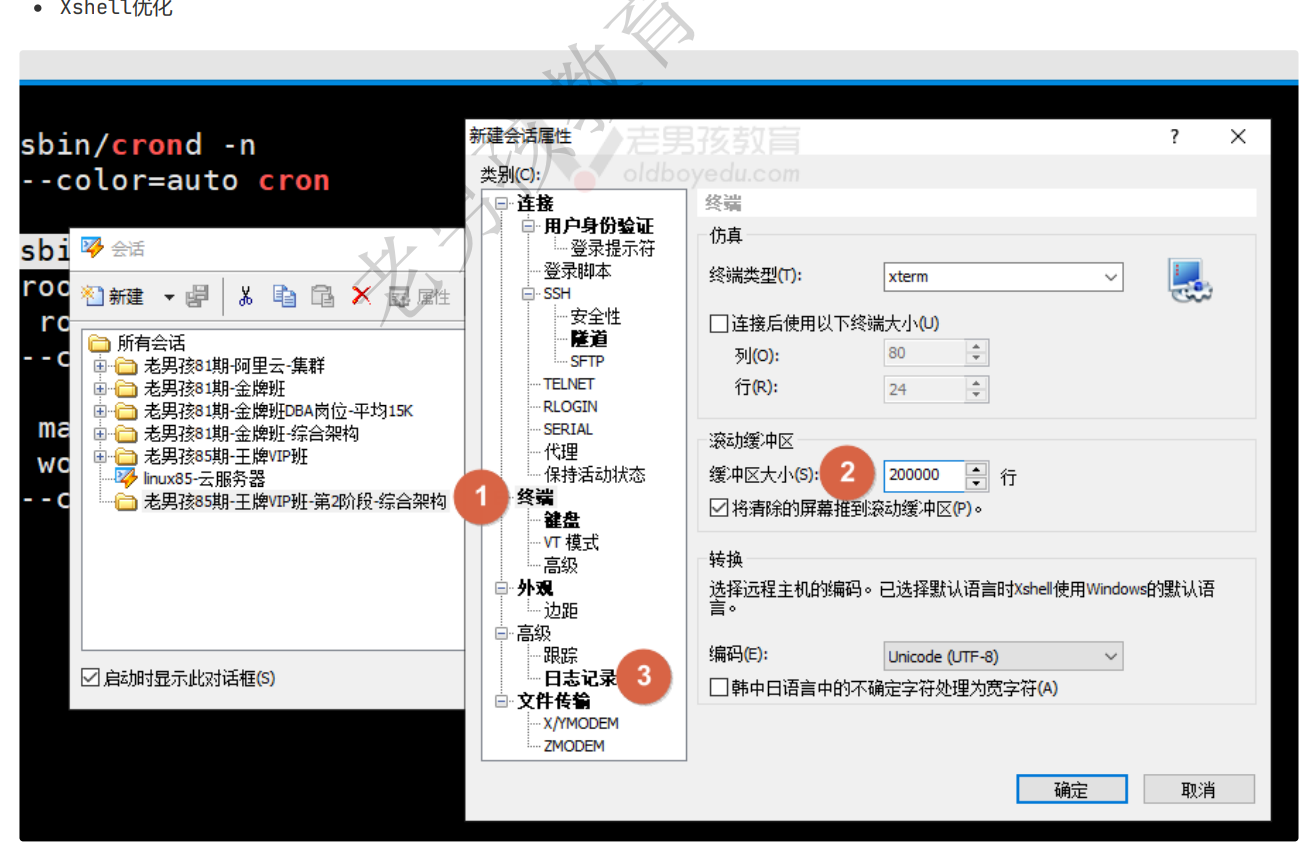Viewport: 1315px width, 853px height.
Task: Click the 所有会话 root folder icon
Action: [99, 343]
